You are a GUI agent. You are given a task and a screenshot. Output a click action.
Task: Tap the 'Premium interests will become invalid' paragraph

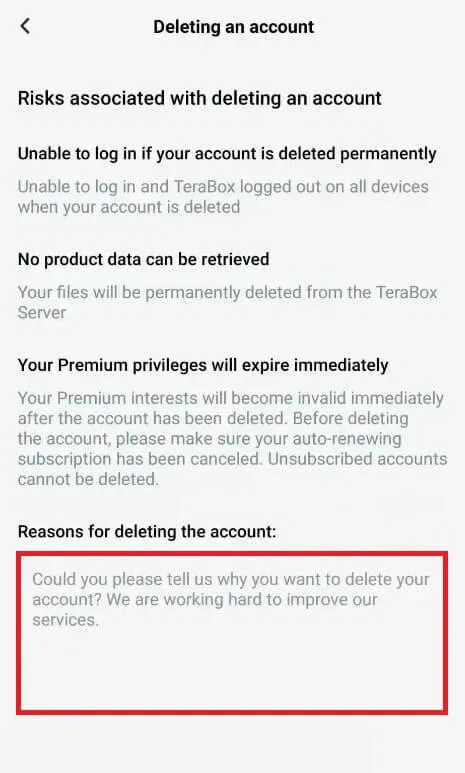point(232,438)
